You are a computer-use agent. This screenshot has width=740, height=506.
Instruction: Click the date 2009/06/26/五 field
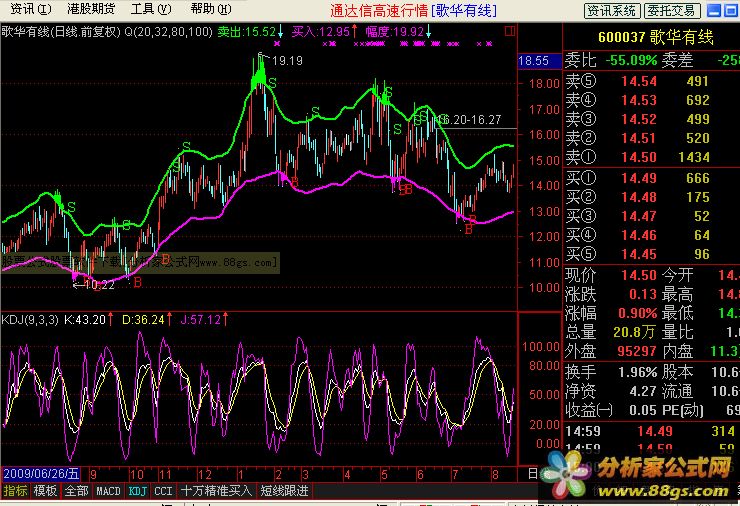tap(41, 473)
